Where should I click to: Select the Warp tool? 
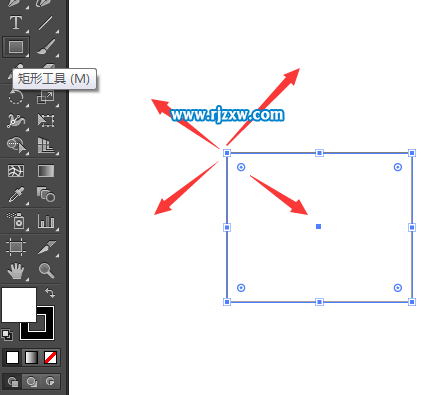click(x=16, y=121)
